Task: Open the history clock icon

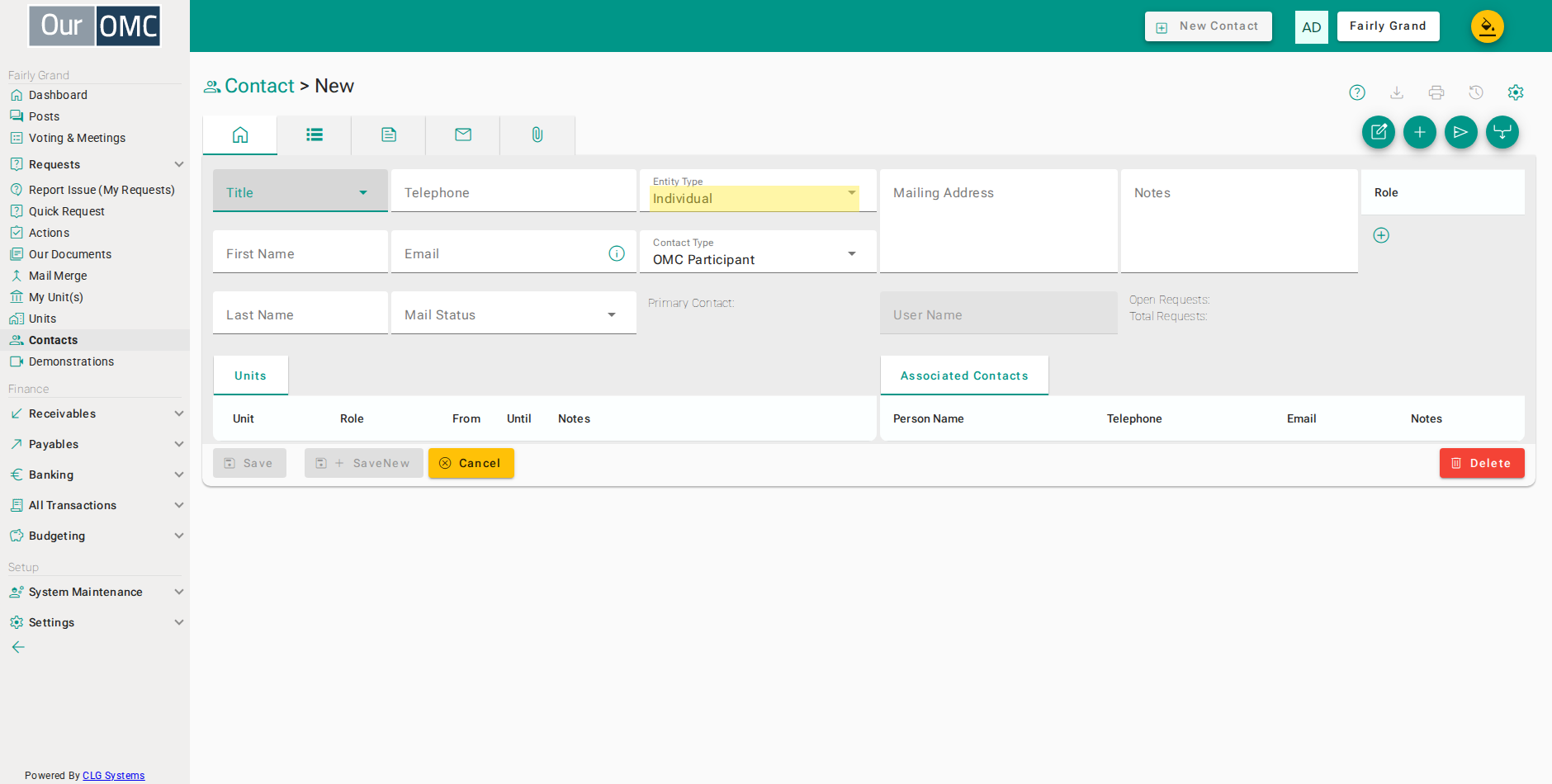Action: pyautogui.click(x=1476, y=92)
